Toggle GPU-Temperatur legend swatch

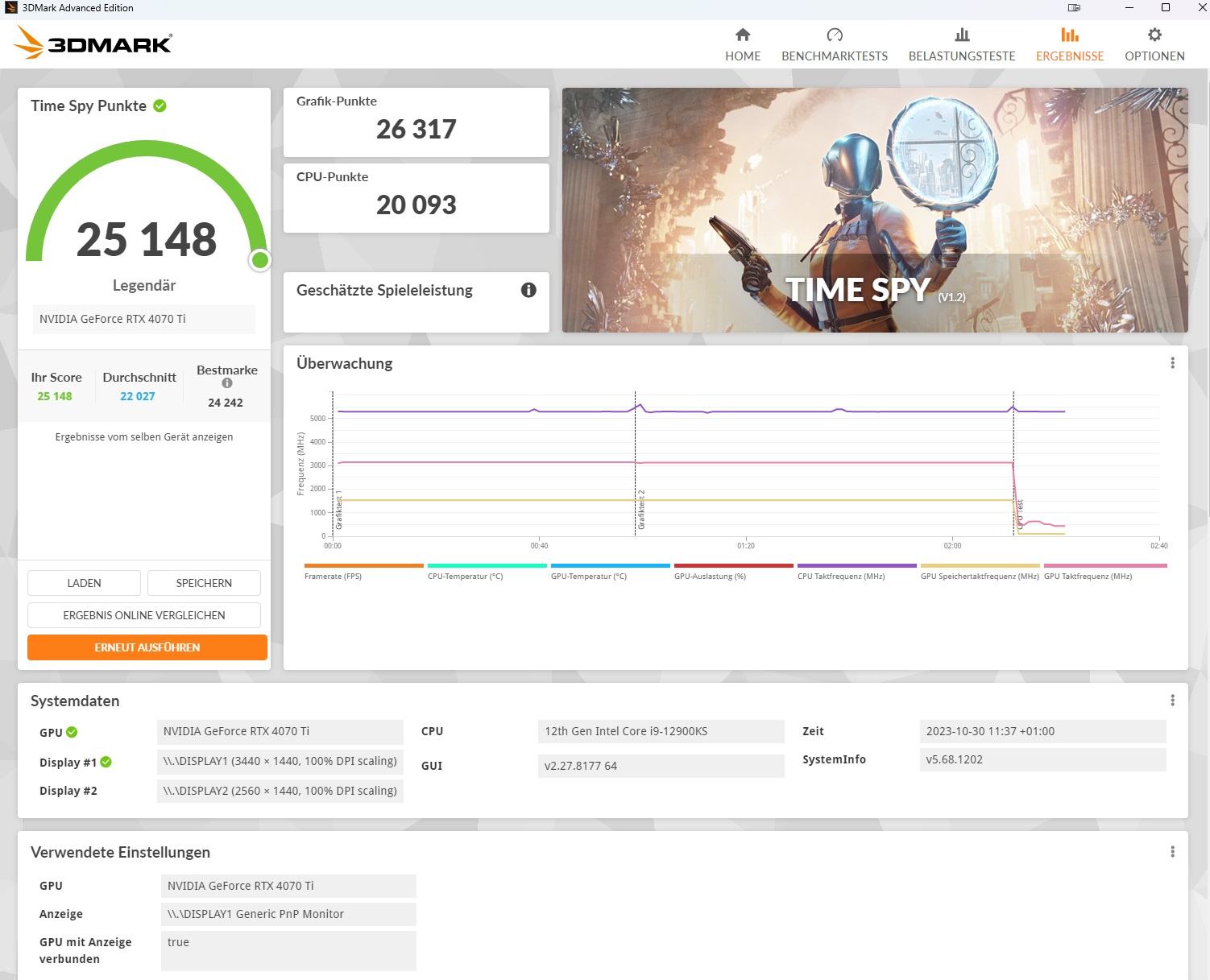click(611, 565)
